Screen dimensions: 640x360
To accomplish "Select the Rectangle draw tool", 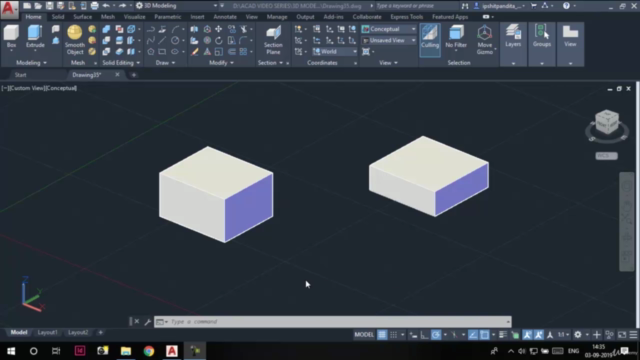I will (x=162, y=52).
